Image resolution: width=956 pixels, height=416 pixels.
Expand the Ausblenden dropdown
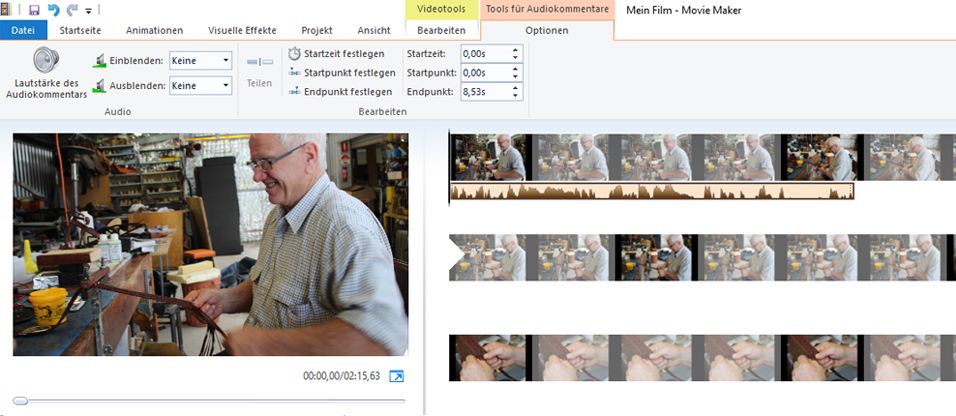(x=226, y=86)
